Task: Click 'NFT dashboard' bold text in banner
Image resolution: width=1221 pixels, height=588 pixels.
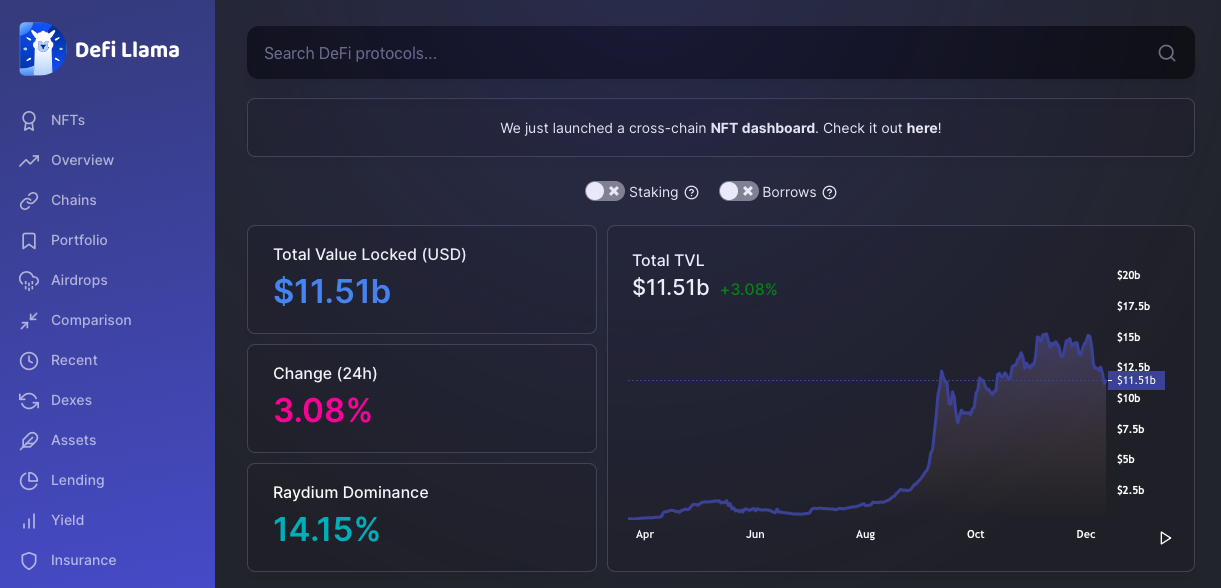Action: pos(763,128)
